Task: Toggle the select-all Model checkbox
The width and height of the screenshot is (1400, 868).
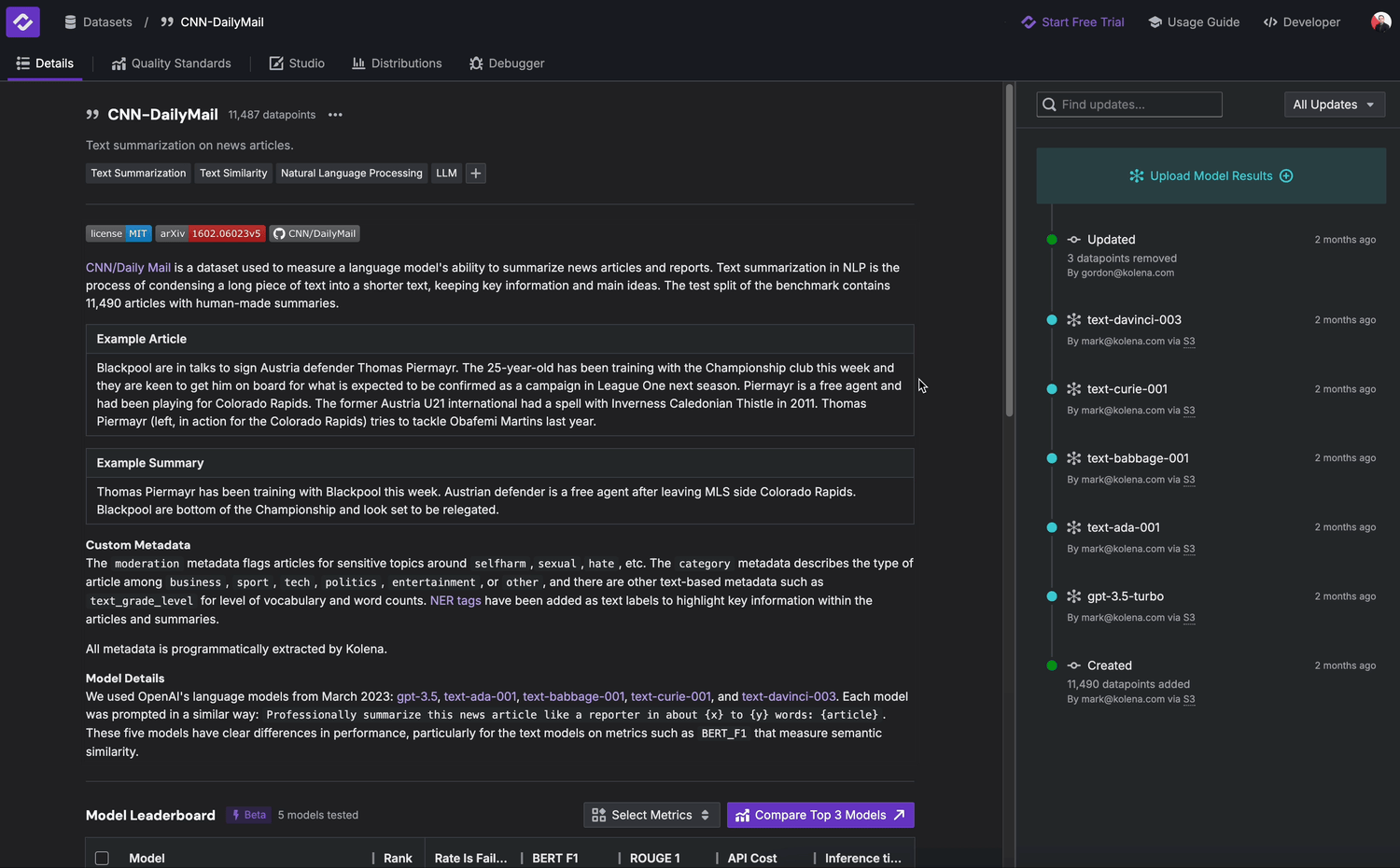Action: 102,858
